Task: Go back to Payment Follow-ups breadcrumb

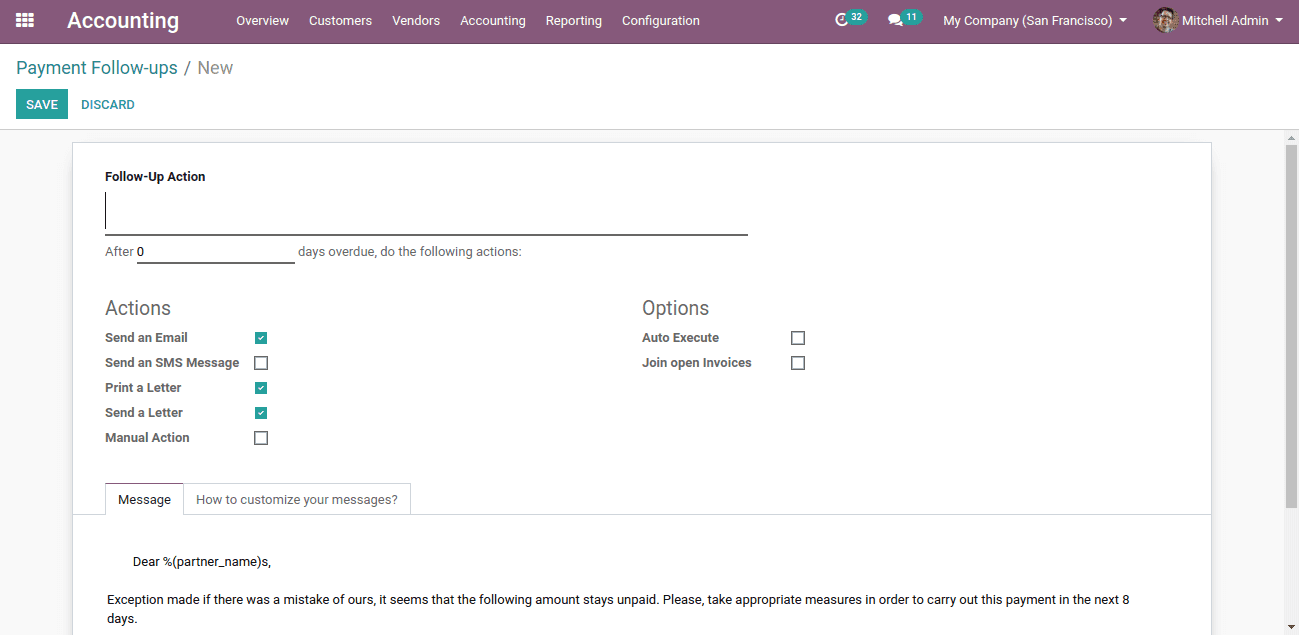Action: (97, 68)
